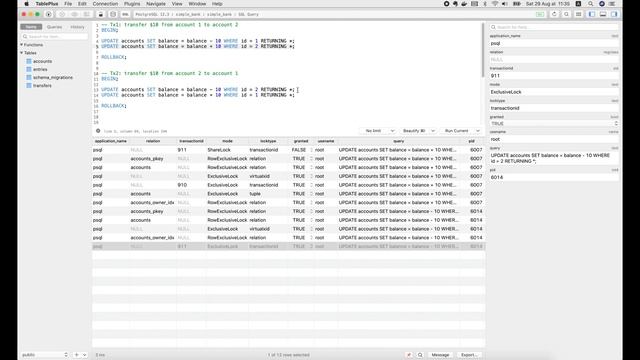Click the search magnifier in top toolbar
This screenshot has width=640, height=360.
[566, 14]
